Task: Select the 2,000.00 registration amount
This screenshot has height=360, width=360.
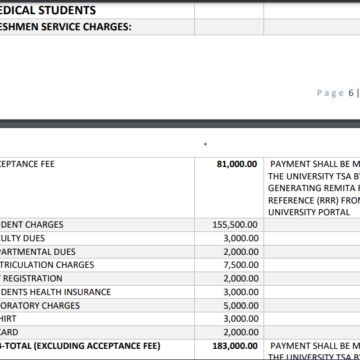Action: (x=241, y=279)
